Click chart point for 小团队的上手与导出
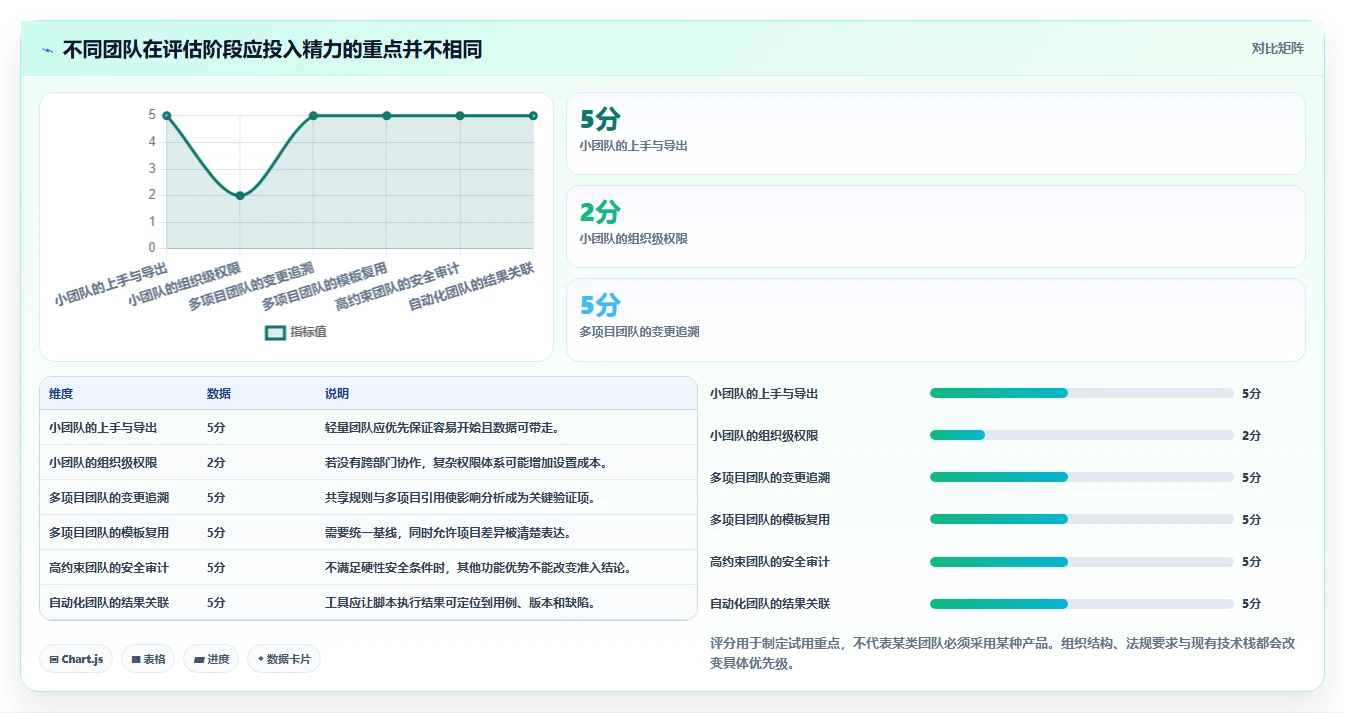Screen dimensions: 1345x713 coord(167,116)
